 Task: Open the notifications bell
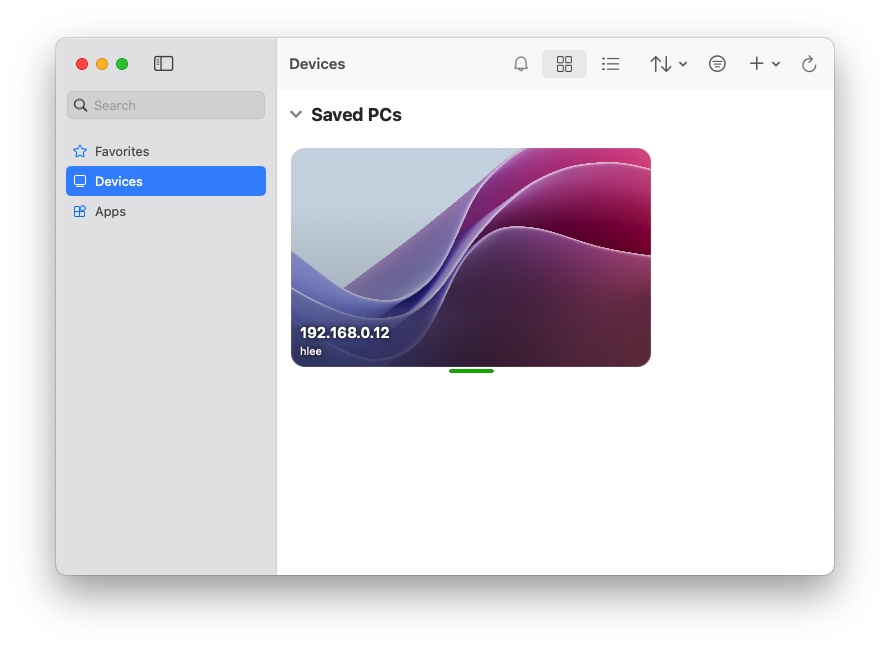pos(520,64)
